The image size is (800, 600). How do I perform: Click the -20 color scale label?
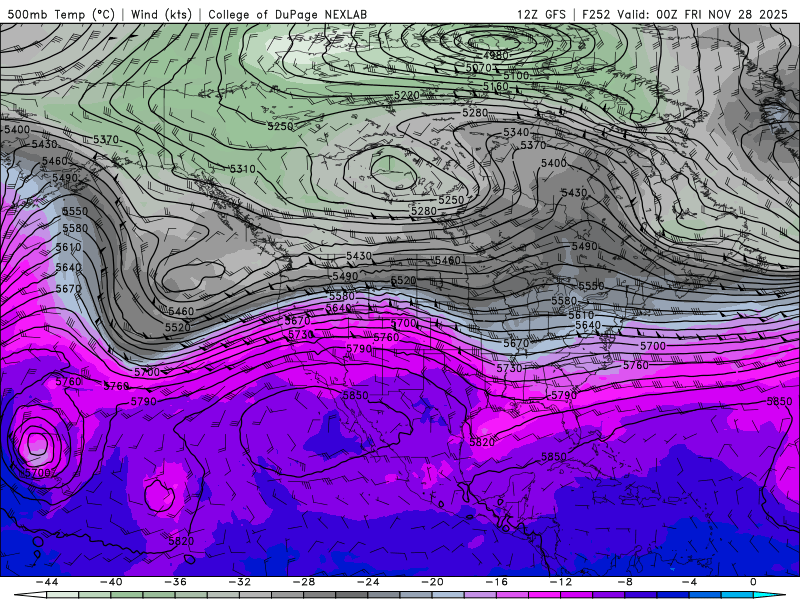(x=433, y=582)
